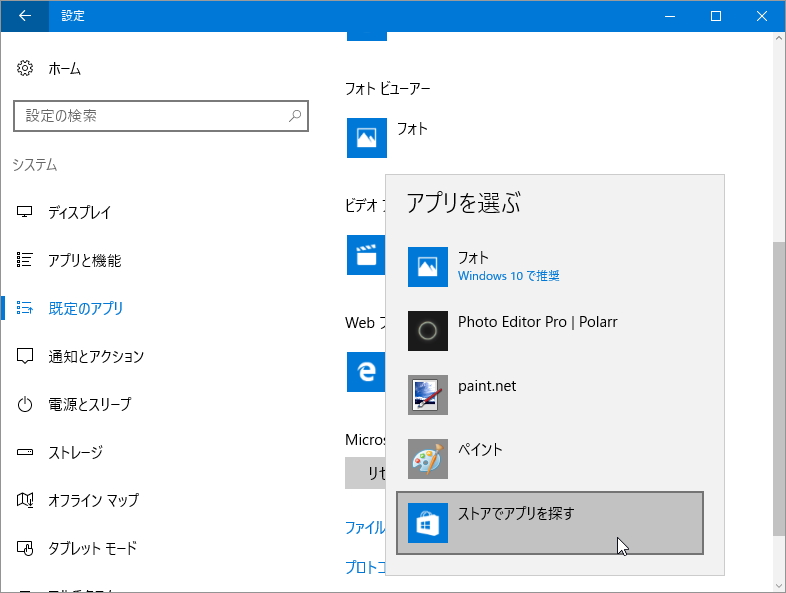
Task: Click the リセット button behind the popup
Action: (365, 473)
